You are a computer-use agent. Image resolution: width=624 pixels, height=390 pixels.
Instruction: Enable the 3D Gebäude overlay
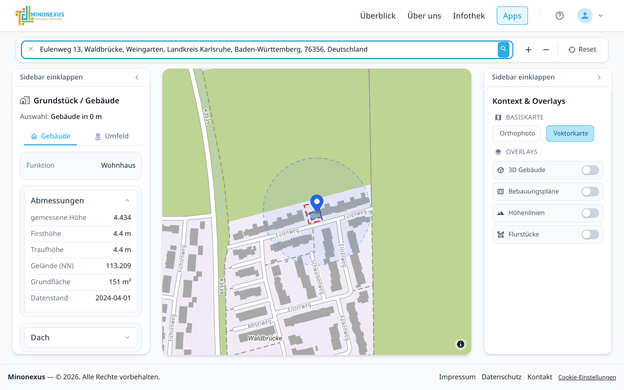tap(590, 170)
